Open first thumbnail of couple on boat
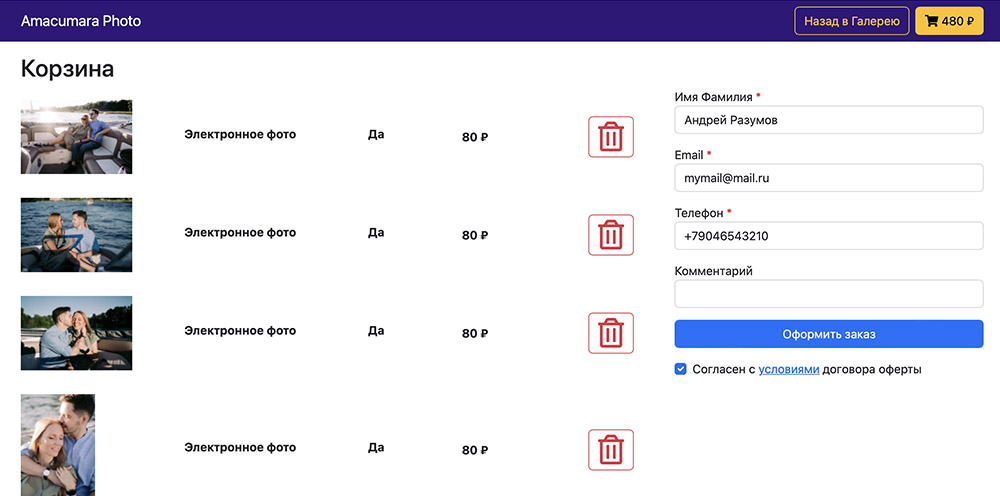This screenshot has height=496, width=1000. (76, 137)
